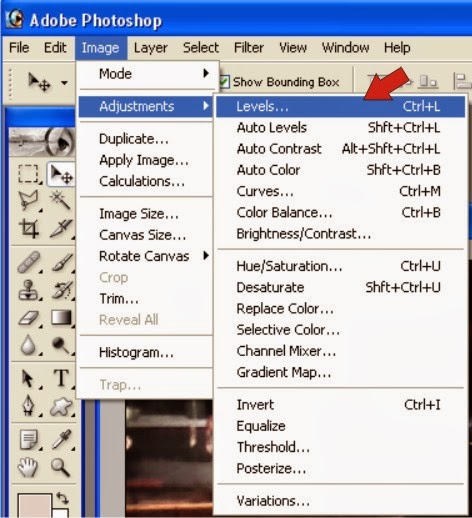This screenshot has height=518, width=472.
Task: Click the Photoshop feather logo atop the toolbox
Action: coord(42,142)
